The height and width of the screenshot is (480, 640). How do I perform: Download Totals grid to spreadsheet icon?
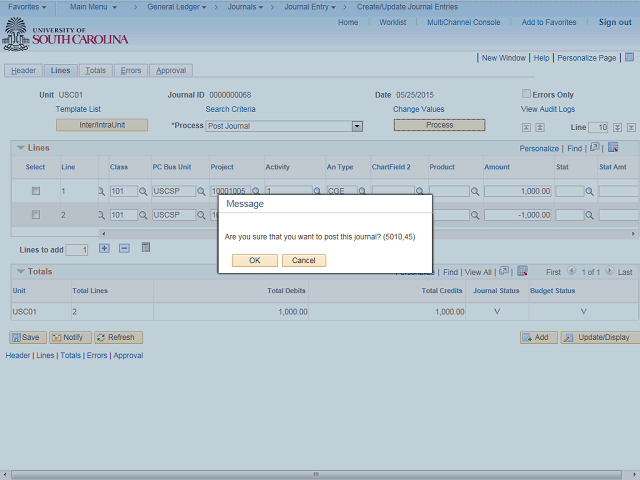[x=522, y=271]
